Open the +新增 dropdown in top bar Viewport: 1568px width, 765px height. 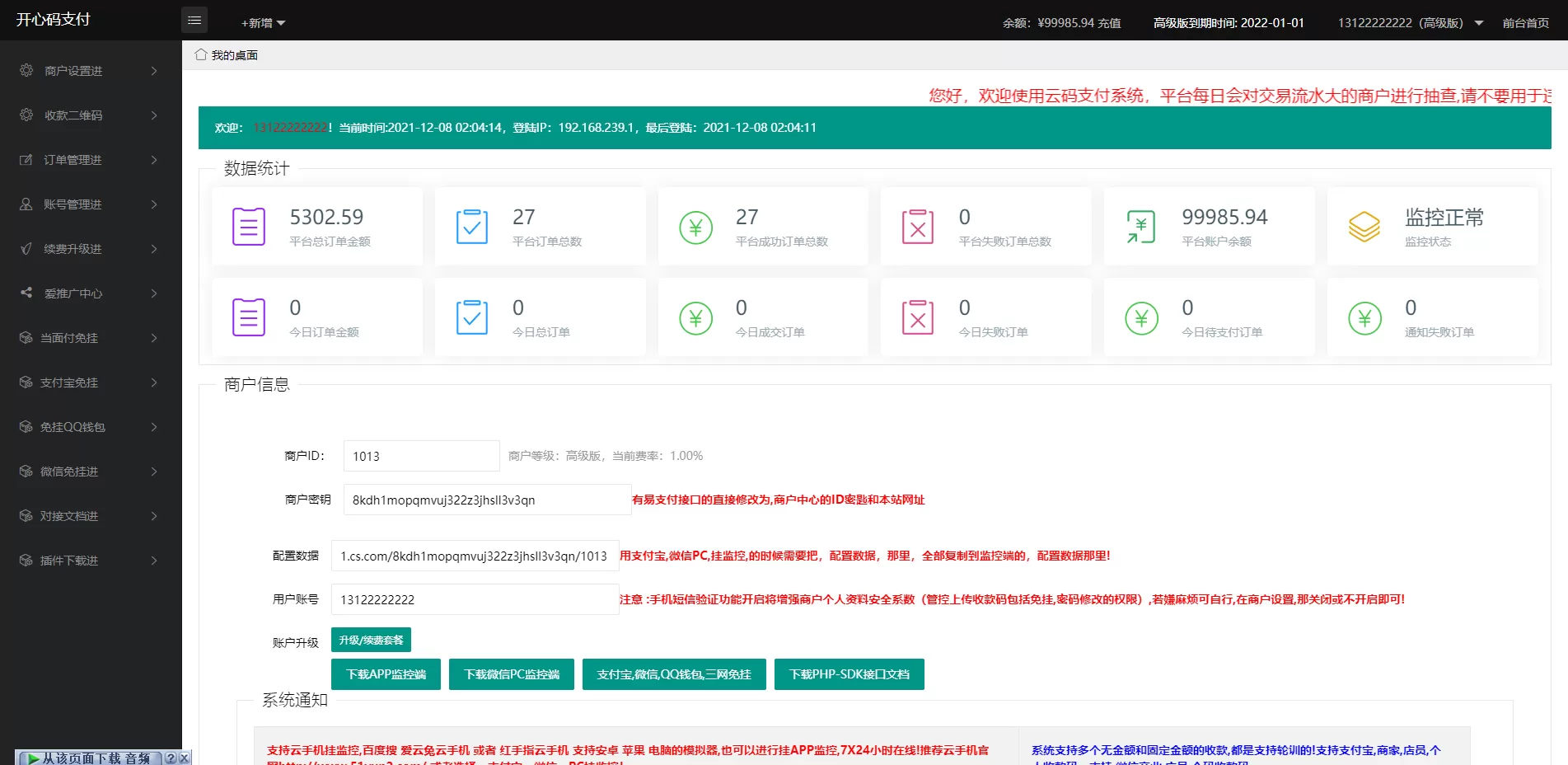[263, 23]
